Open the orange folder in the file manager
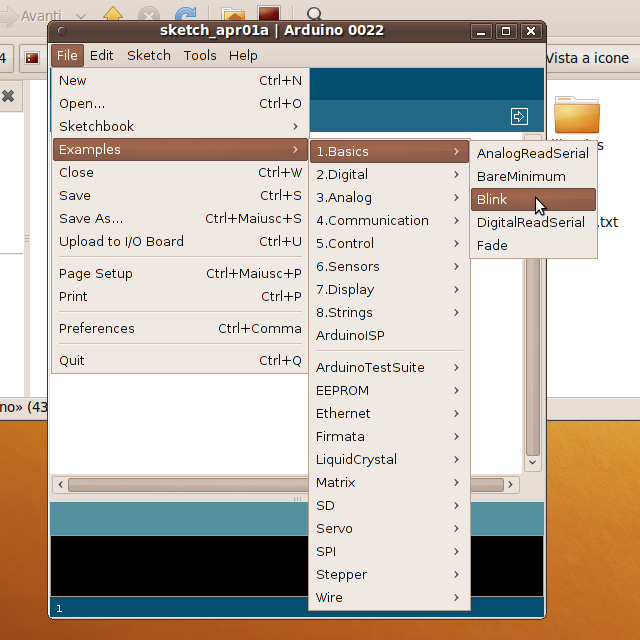The image size is (640, 640). tap(577, 115)
